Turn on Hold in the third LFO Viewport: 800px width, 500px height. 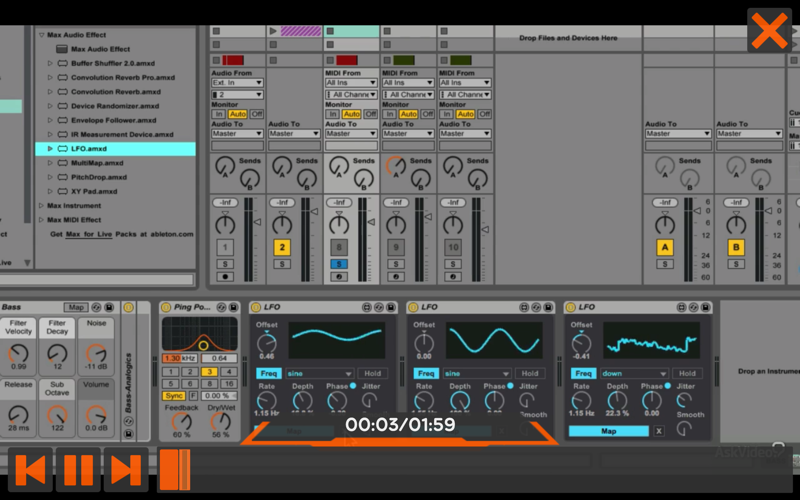(x=687, y=373)
